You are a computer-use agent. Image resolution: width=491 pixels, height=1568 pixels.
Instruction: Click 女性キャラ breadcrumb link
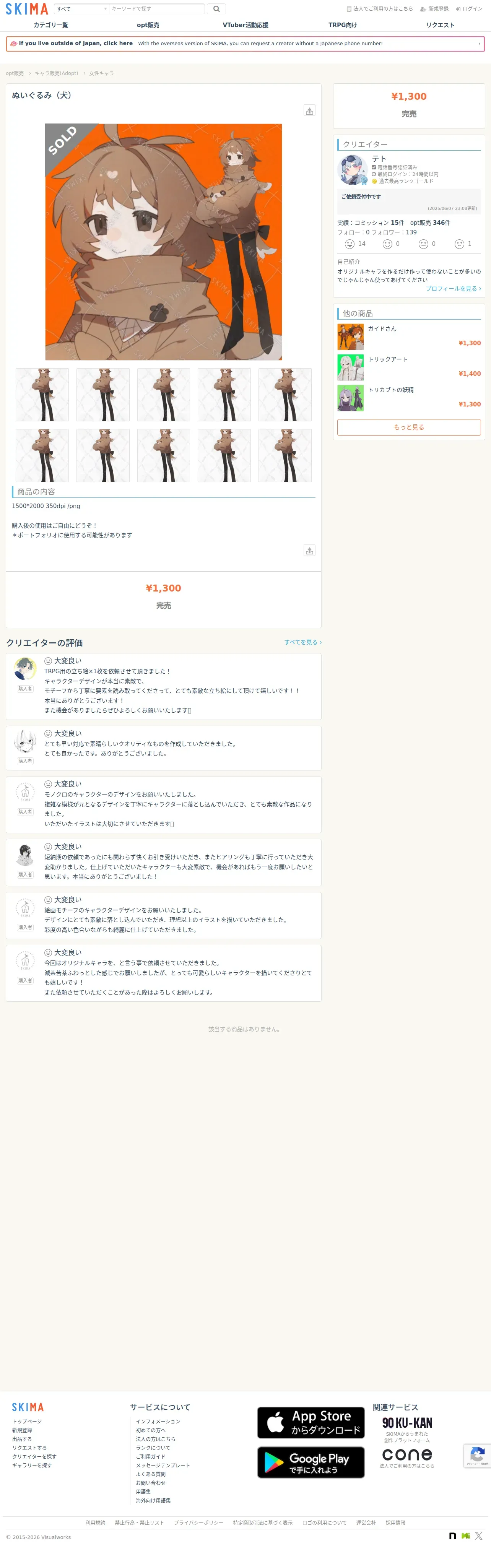pyautogui.click(x=102, y=73)
